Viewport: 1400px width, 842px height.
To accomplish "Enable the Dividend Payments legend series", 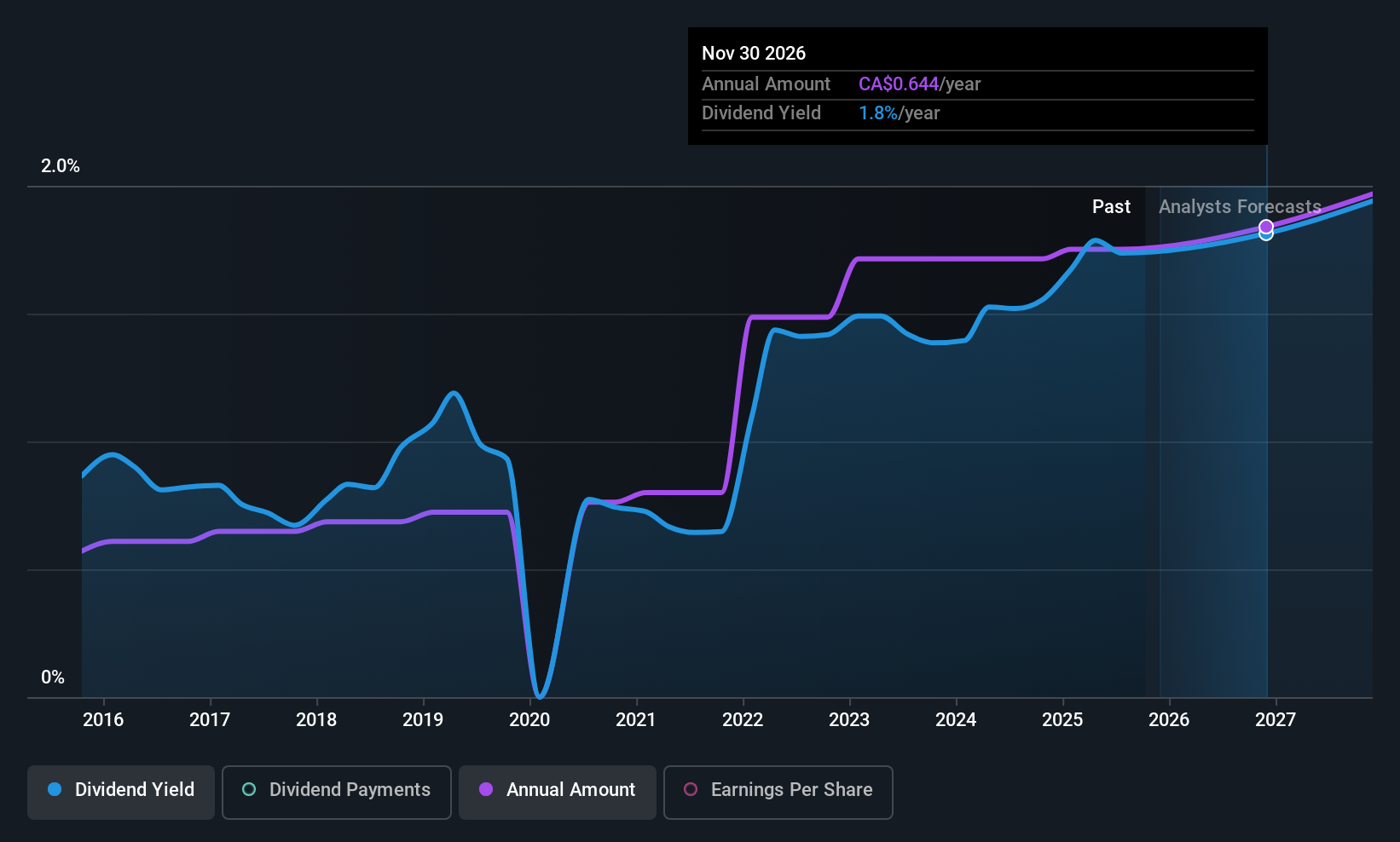I will point(337,791).
